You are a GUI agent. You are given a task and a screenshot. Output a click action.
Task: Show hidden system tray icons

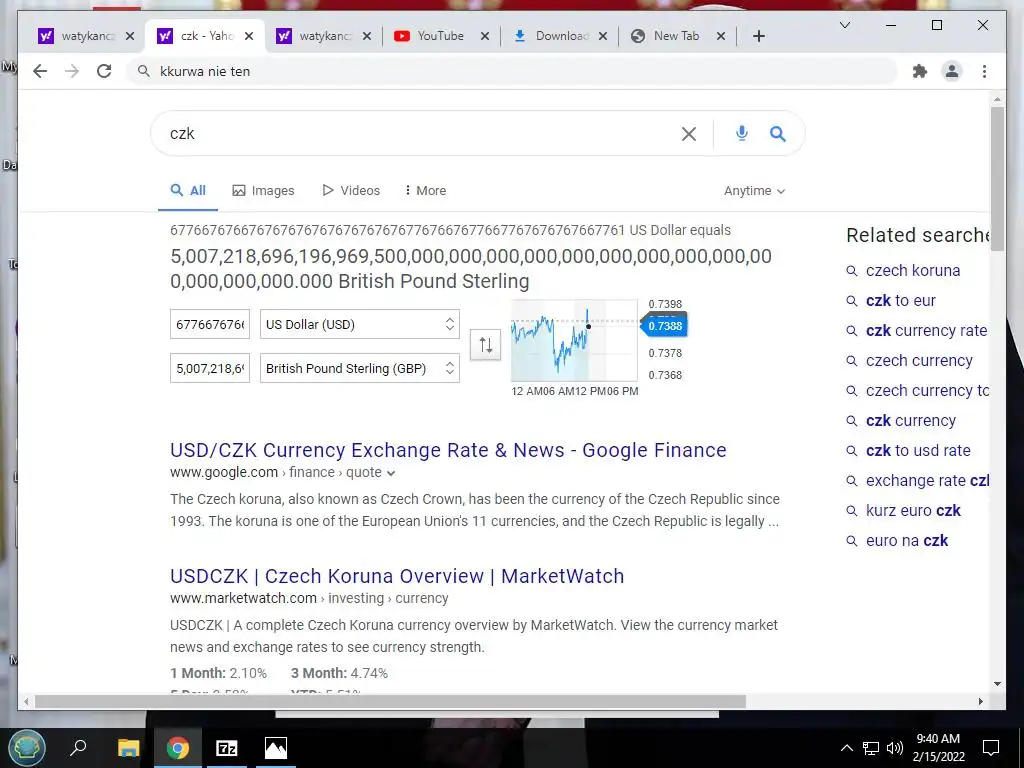point(846,748)
